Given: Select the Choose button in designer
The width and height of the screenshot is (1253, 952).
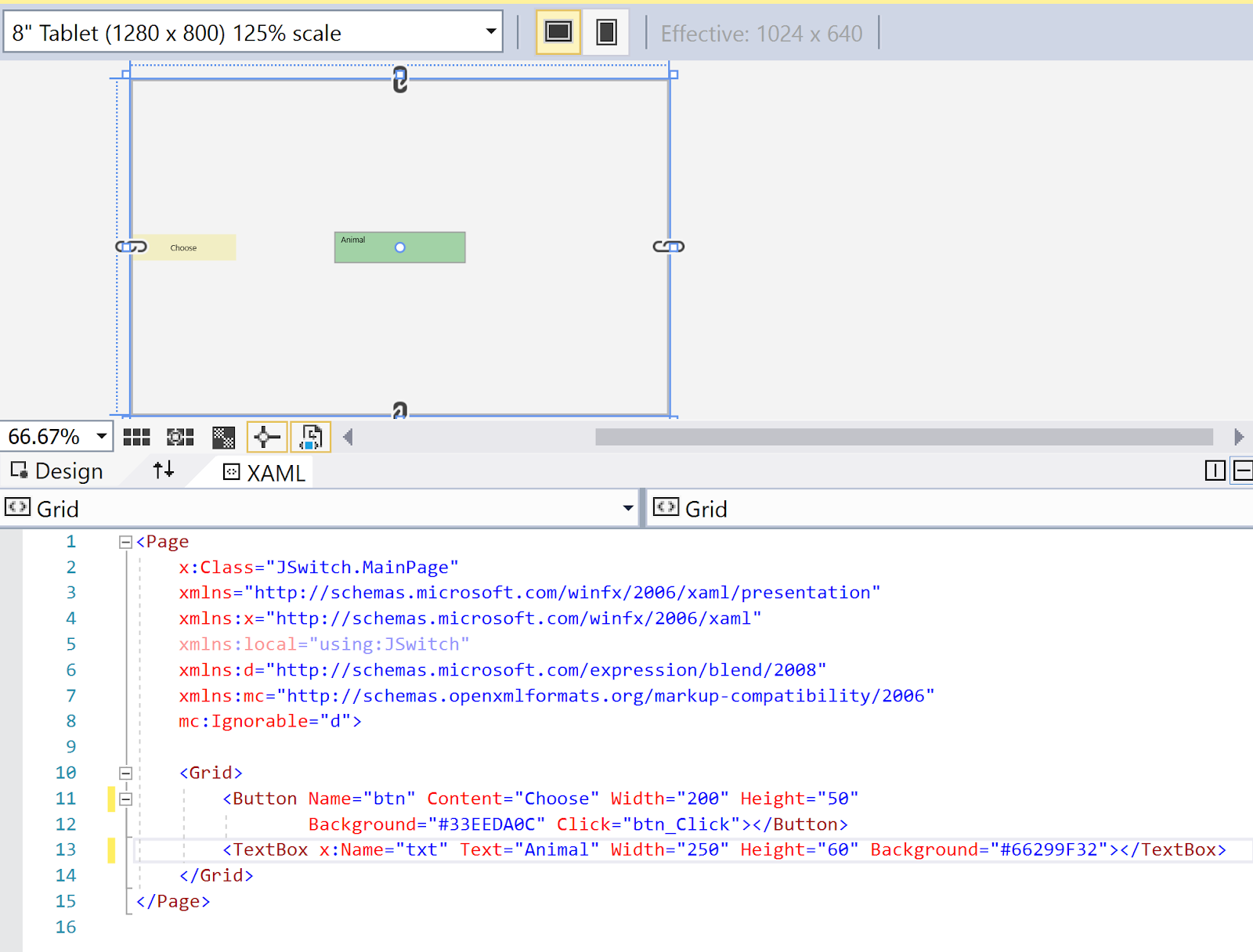Looking at the screenshot, I should (x=183, y=247).
